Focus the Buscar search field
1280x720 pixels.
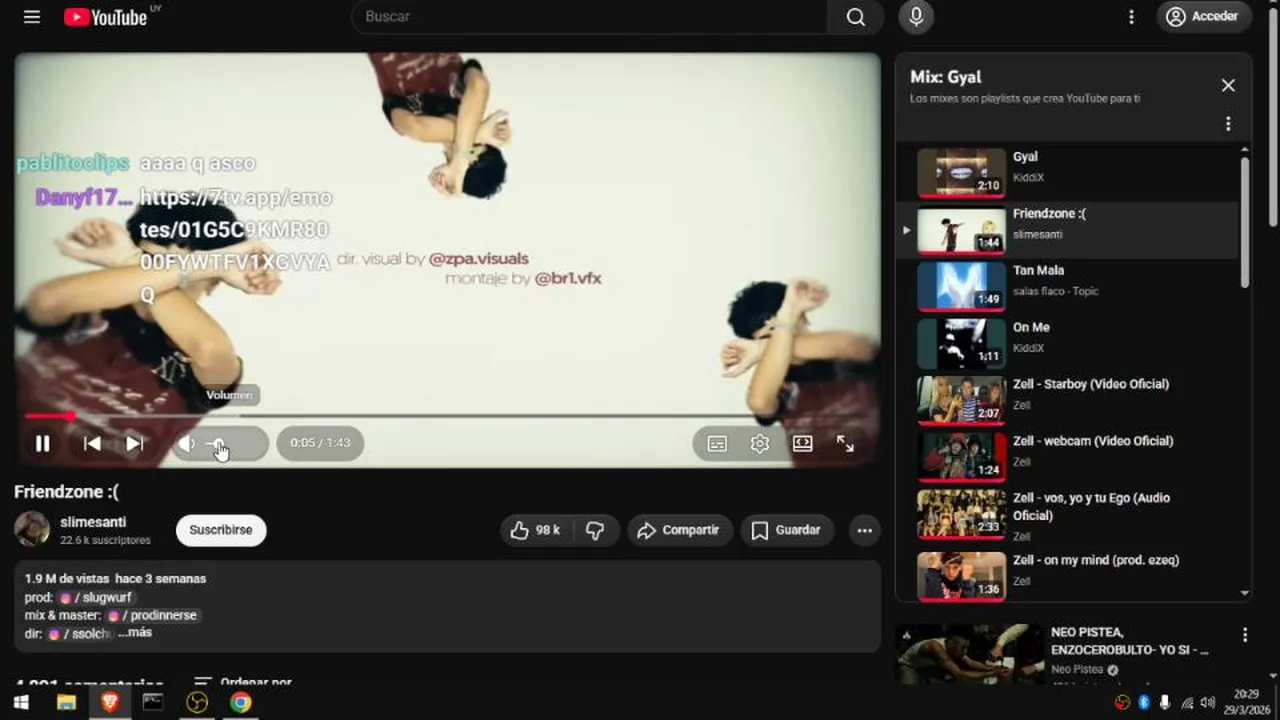[590, 17]
